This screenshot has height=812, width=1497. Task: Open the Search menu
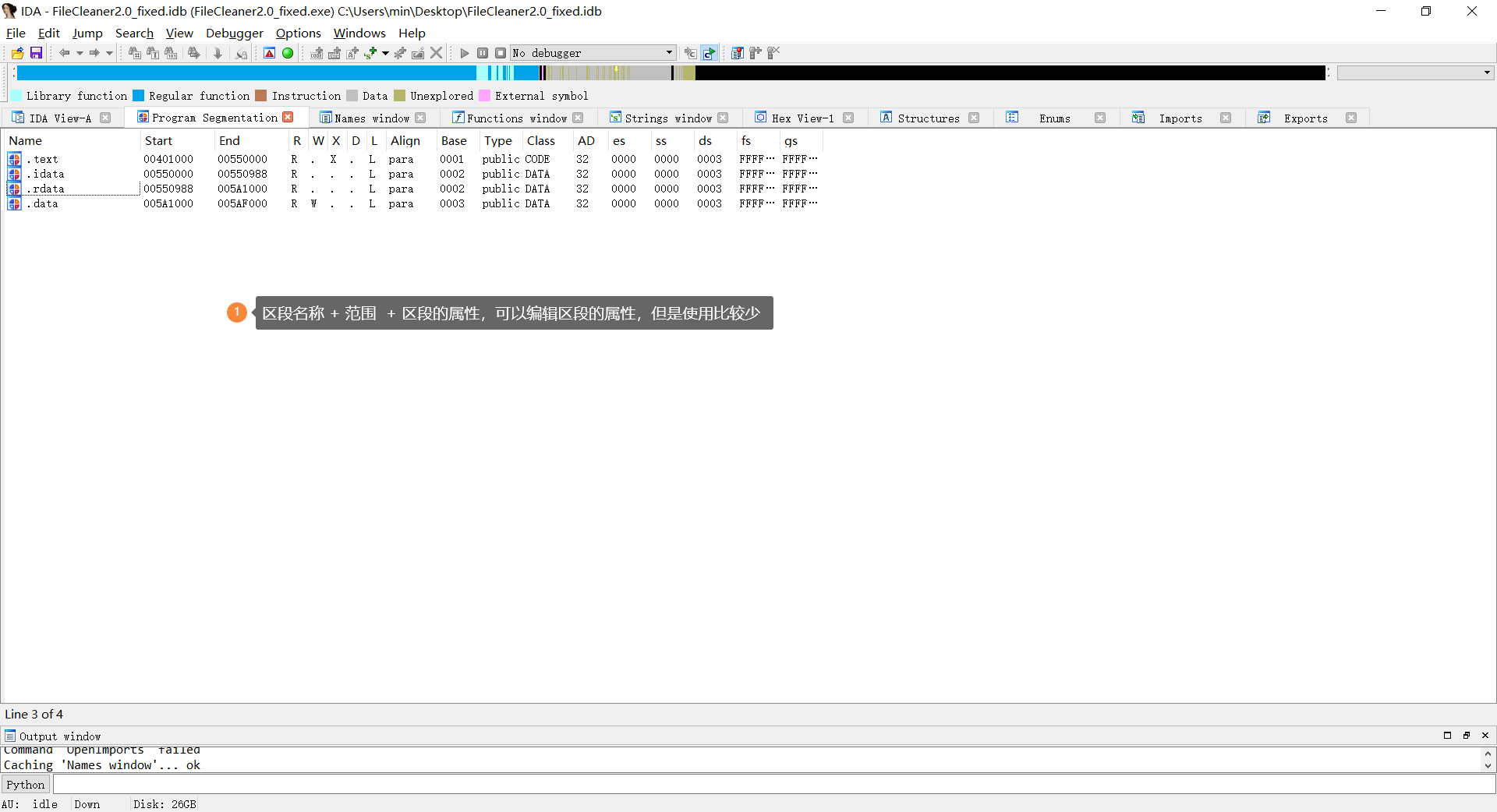pyautogui.click(x=134, y=33)
